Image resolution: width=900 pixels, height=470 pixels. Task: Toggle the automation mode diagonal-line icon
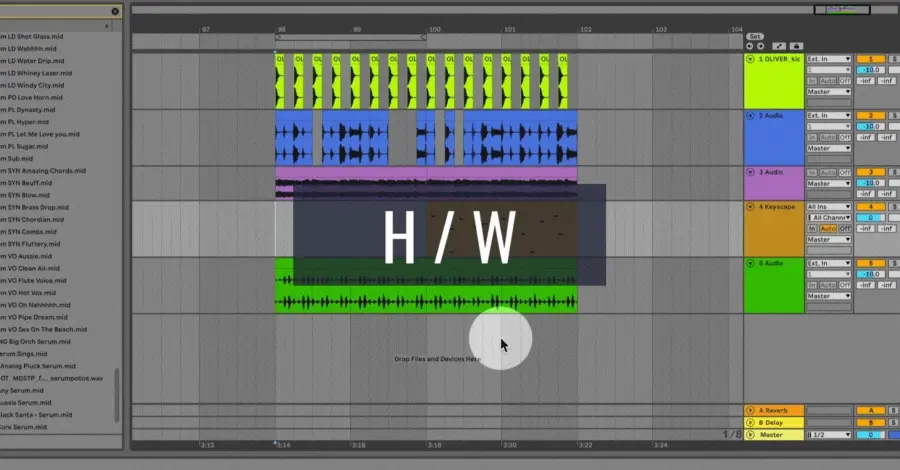pos(778,46)
